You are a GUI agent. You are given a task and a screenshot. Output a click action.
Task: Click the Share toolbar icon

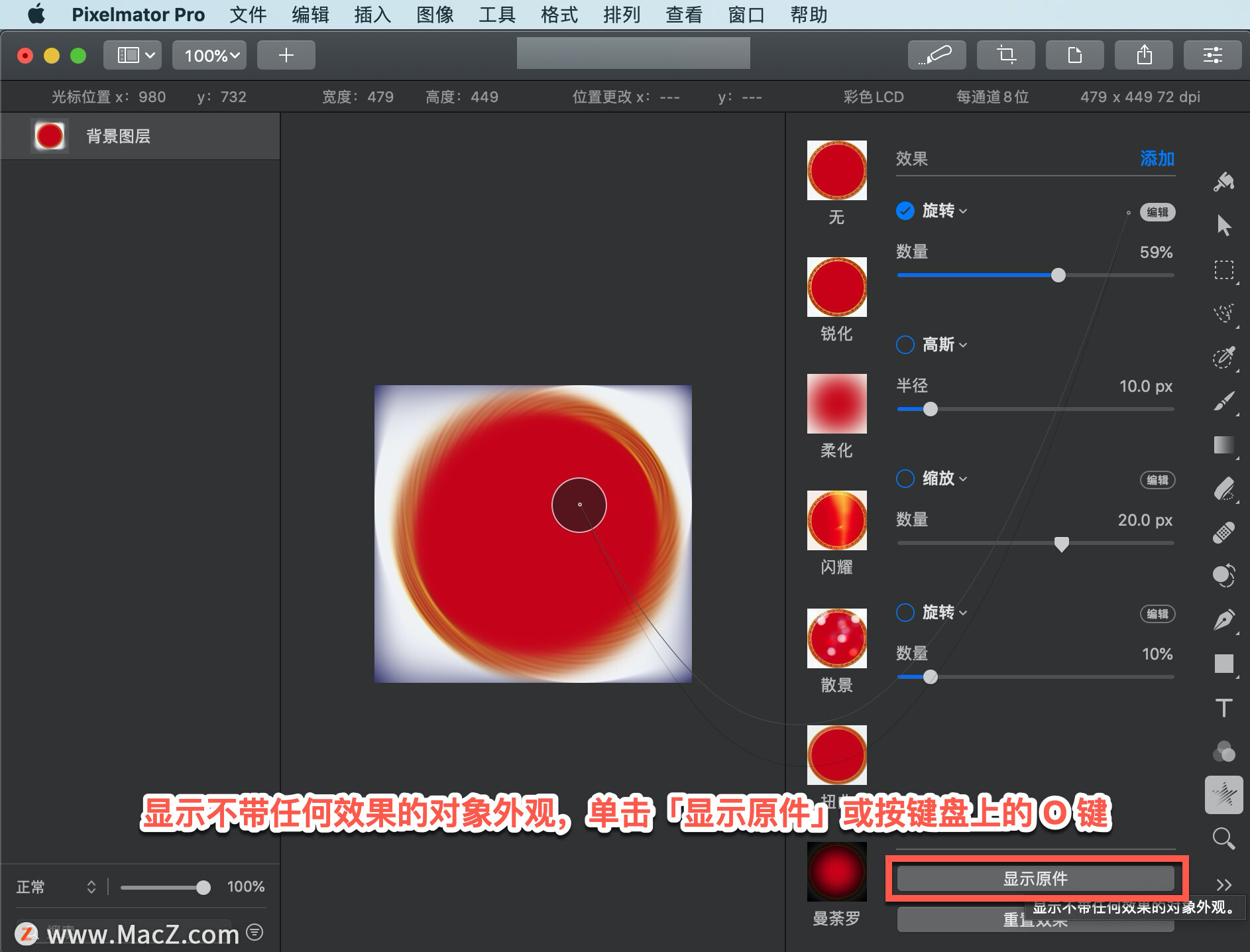1144,55
